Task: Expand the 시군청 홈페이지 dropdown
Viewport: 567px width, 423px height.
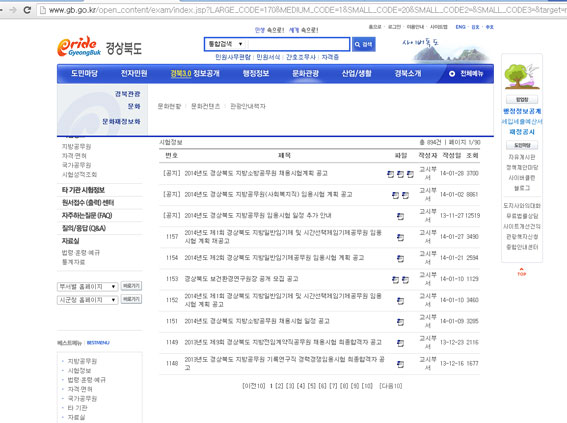Action: pos(88,300)
